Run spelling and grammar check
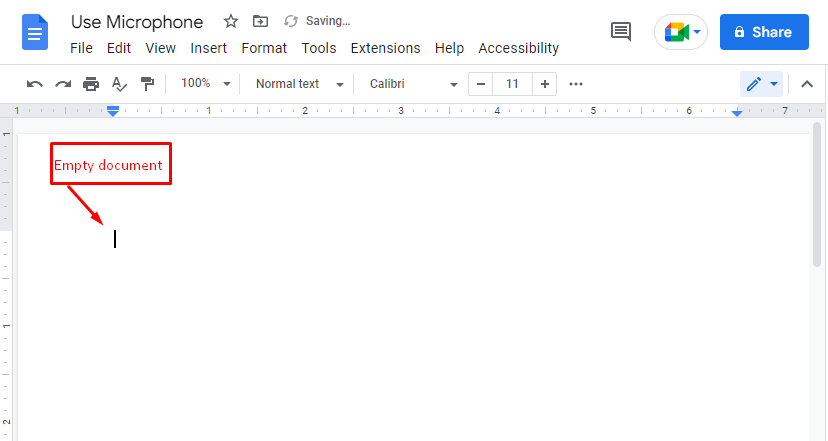Viewport: 828px width, 441px height. click(x=119, y=84)
